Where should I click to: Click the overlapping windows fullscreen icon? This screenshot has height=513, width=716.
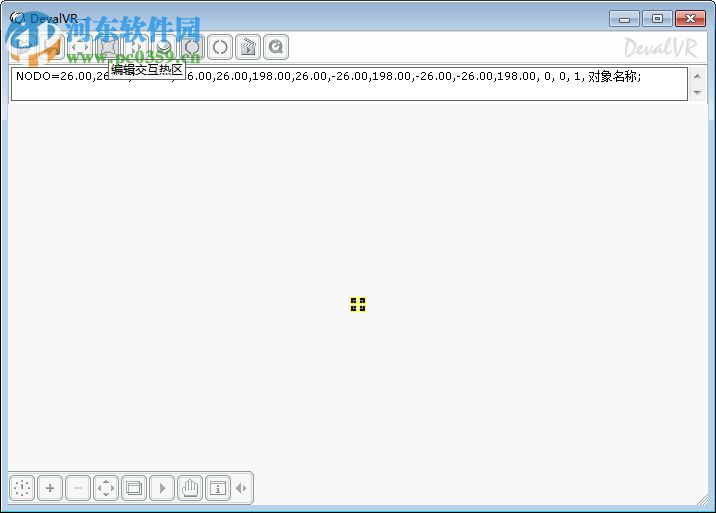coord(134,488)
